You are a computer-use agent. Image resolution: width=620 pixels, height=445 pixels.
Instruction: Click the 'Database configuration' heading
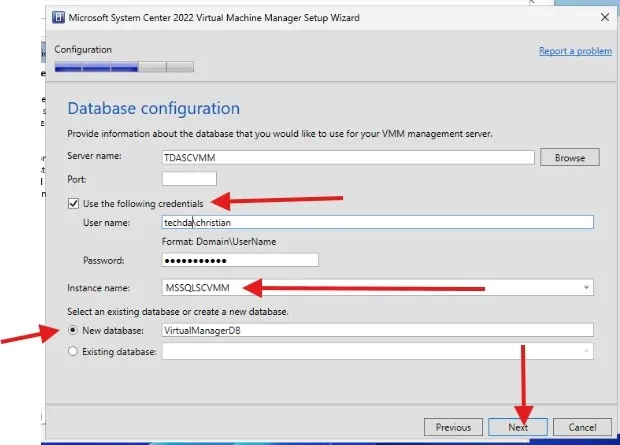153,108
